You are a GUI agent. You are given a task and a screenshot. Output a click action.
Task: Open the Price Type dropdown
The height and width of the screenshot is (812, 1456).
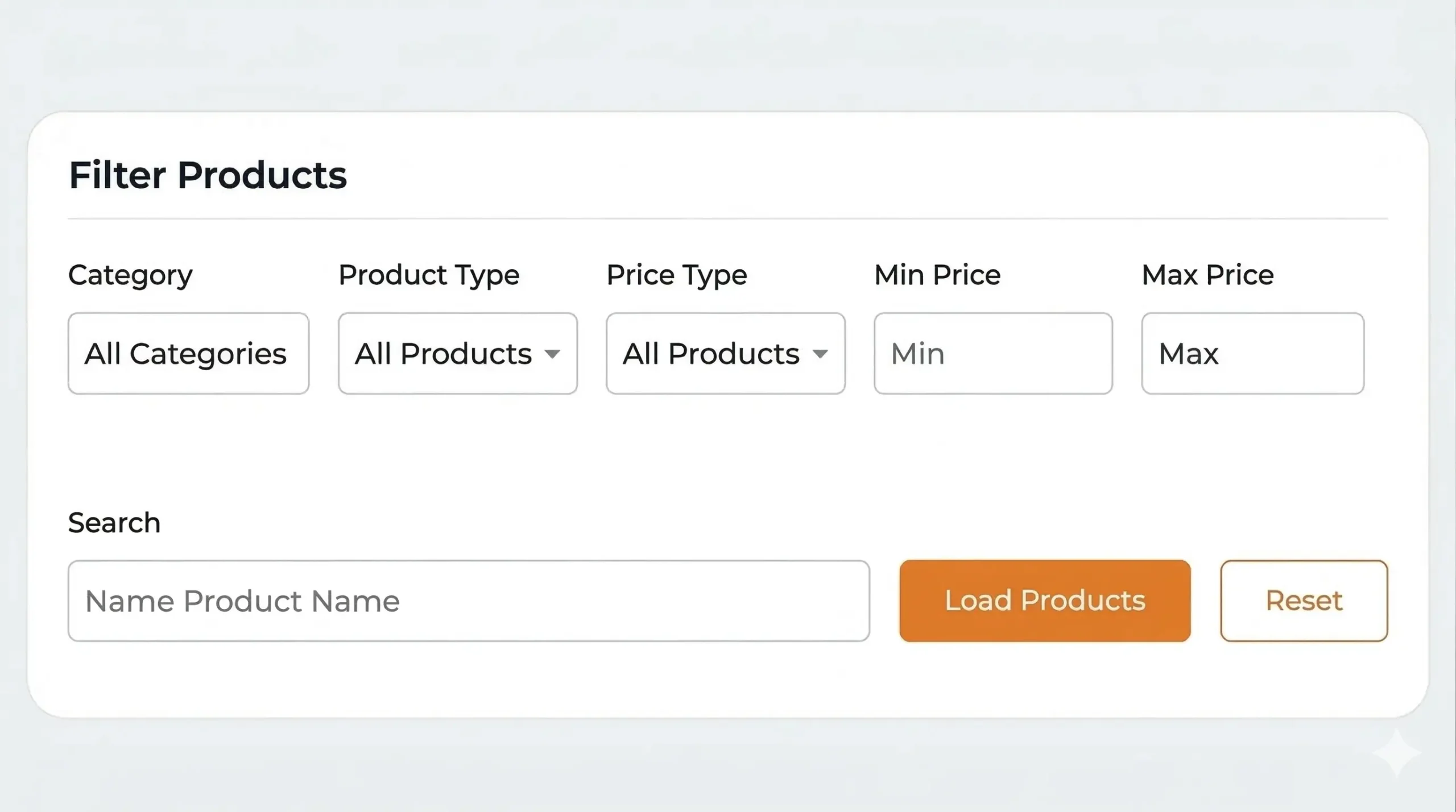725,353
